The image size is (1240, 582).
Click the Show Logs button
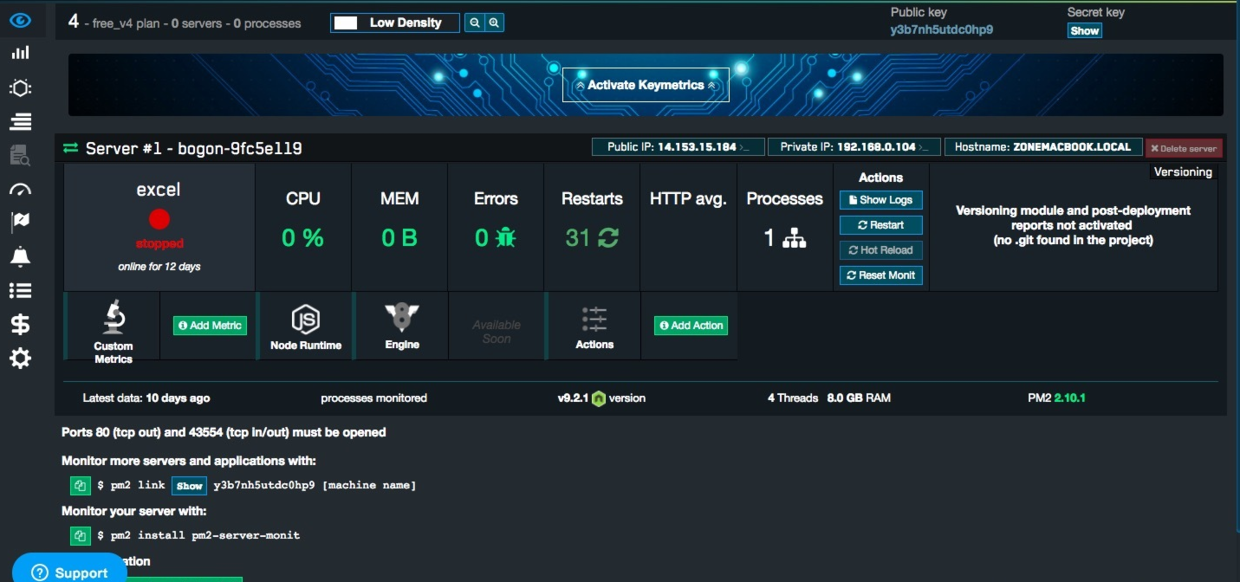click(x=881, y=200)
